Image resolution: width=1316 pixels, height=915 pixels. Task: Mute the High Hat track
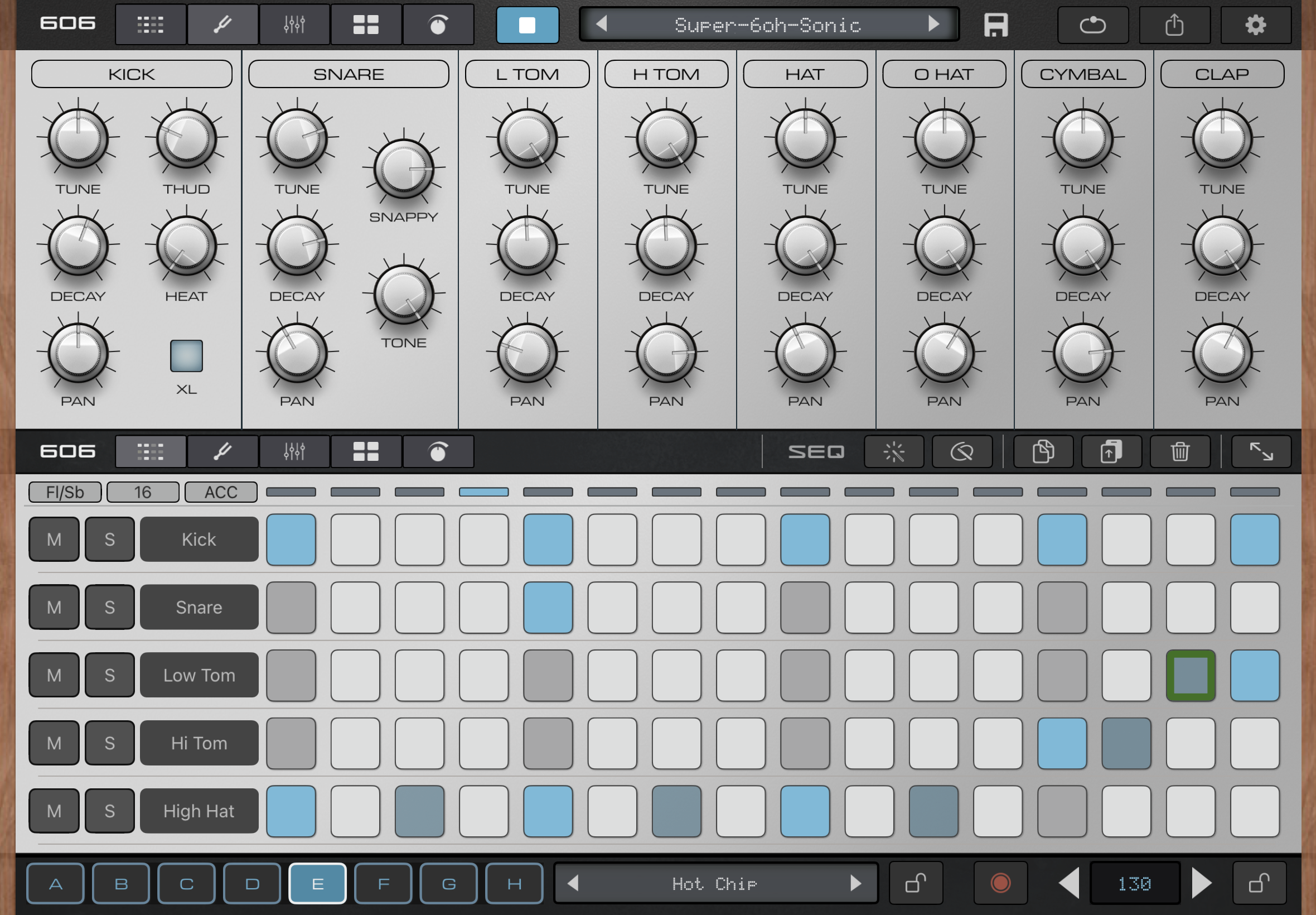click(x=54, y=811)
